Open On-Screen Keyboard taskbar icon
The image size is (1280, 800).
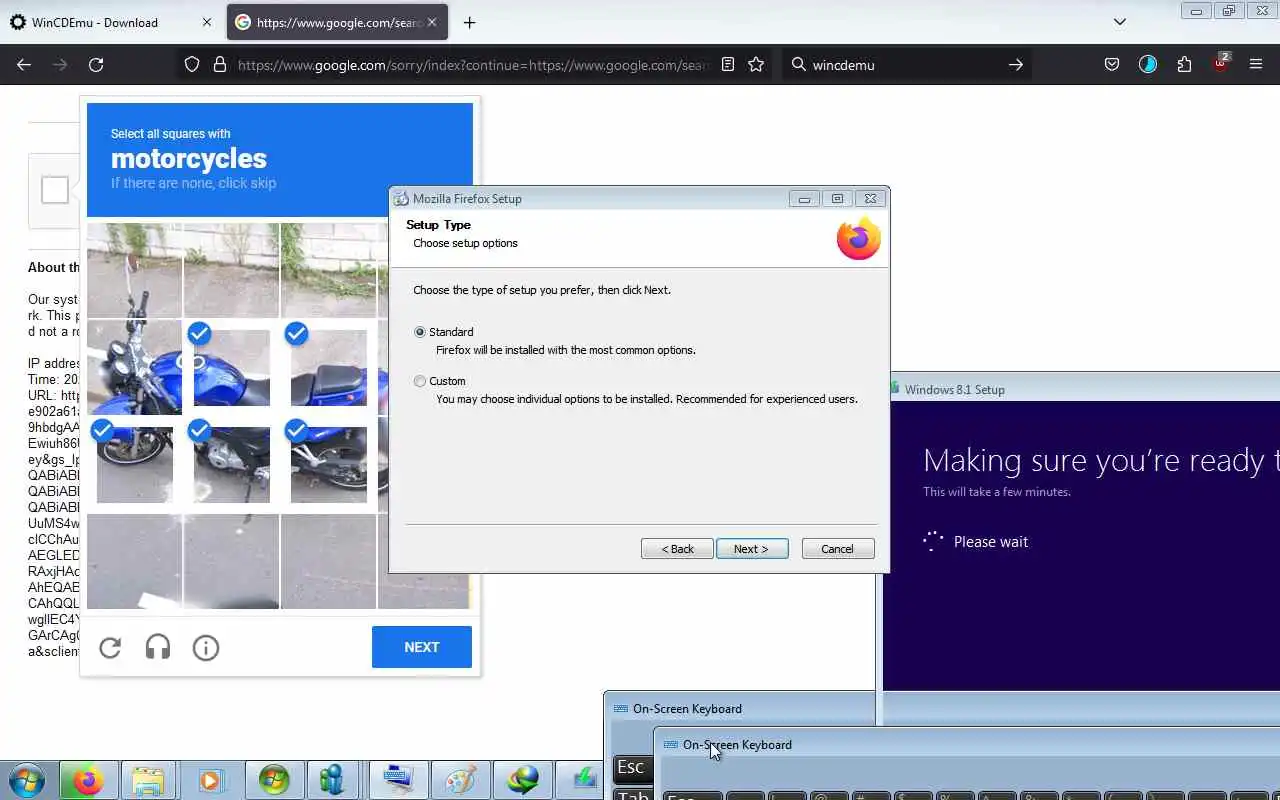tap(397, 780)
